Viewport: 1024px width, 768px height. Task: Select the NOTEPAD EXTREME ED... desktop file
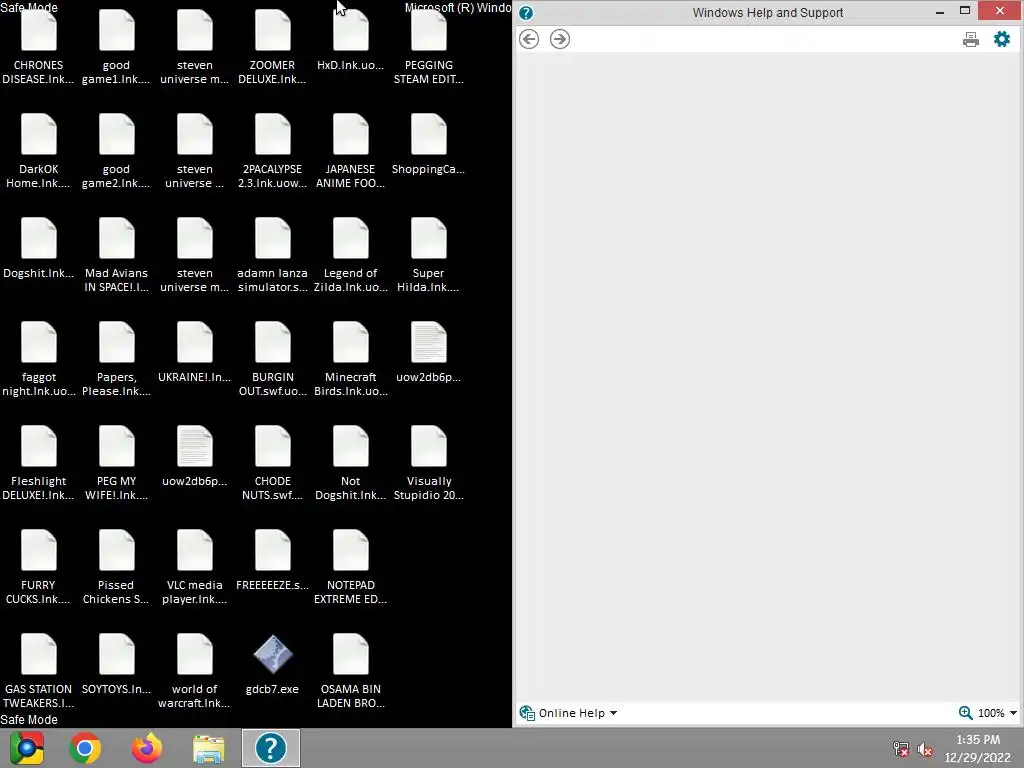[x=351, y=567]
